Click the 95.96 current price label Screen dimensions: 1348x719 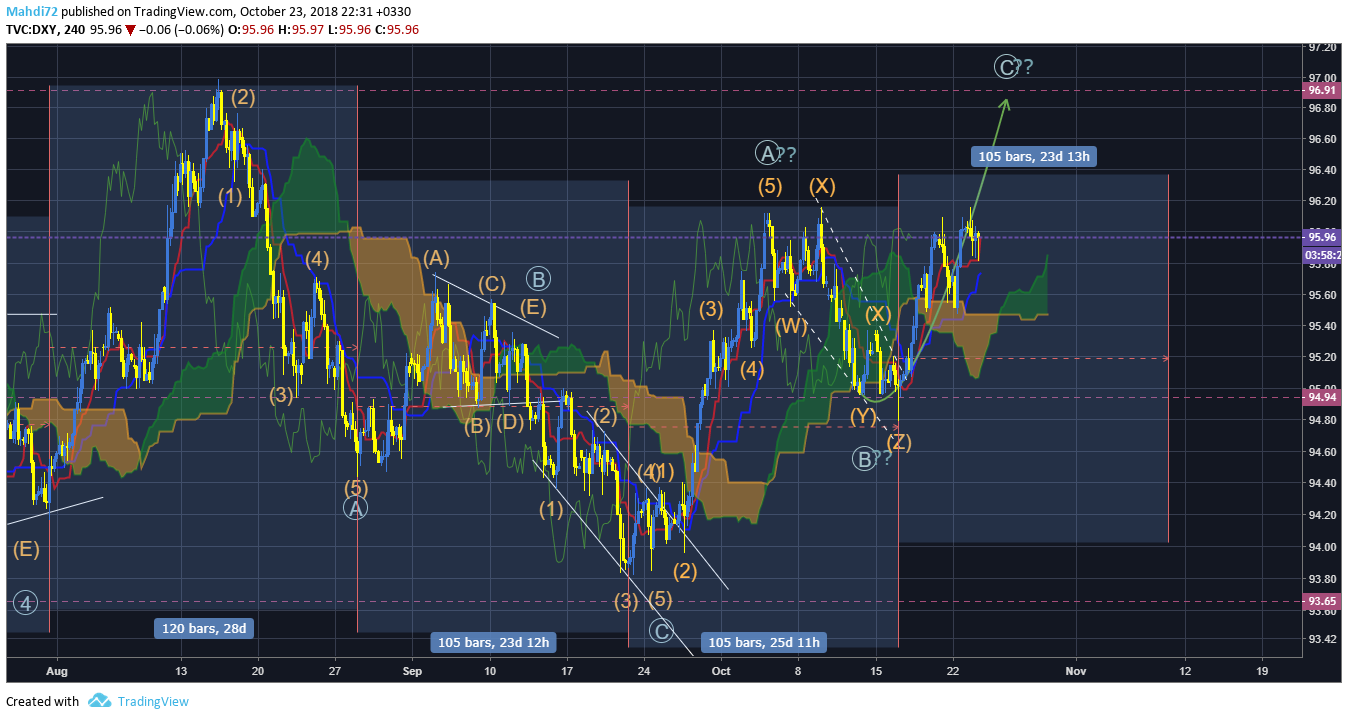point(1321,238)
